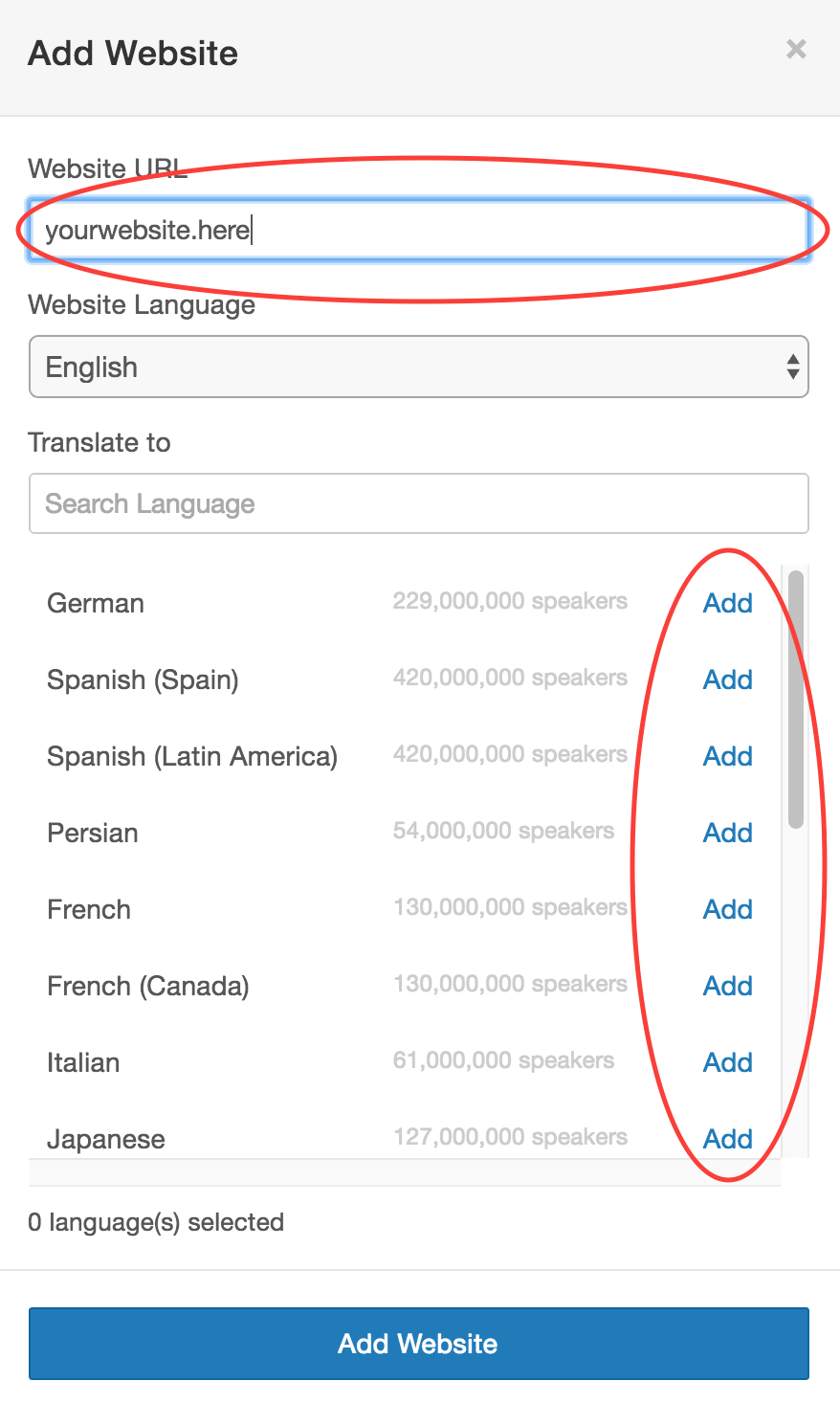840x1403 pixels.
Task: Click the language list scrollbar
Action: 794,699
